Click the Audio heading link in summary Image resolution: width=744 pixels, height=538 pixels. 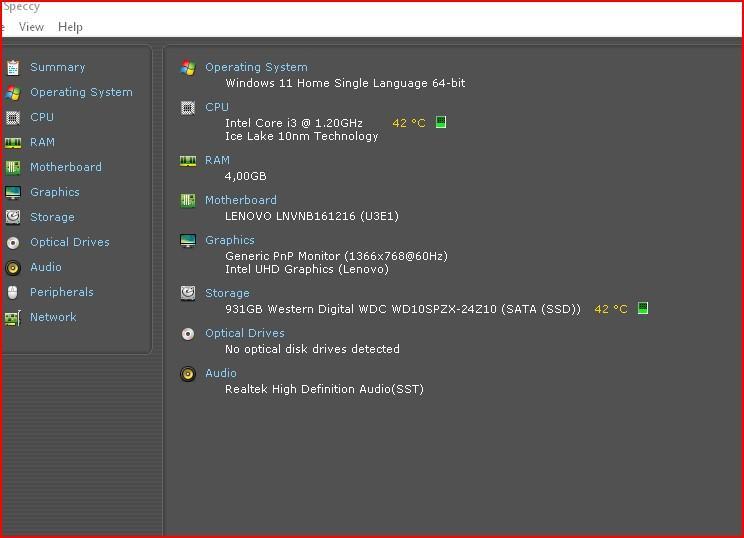[x=221, y=373]
